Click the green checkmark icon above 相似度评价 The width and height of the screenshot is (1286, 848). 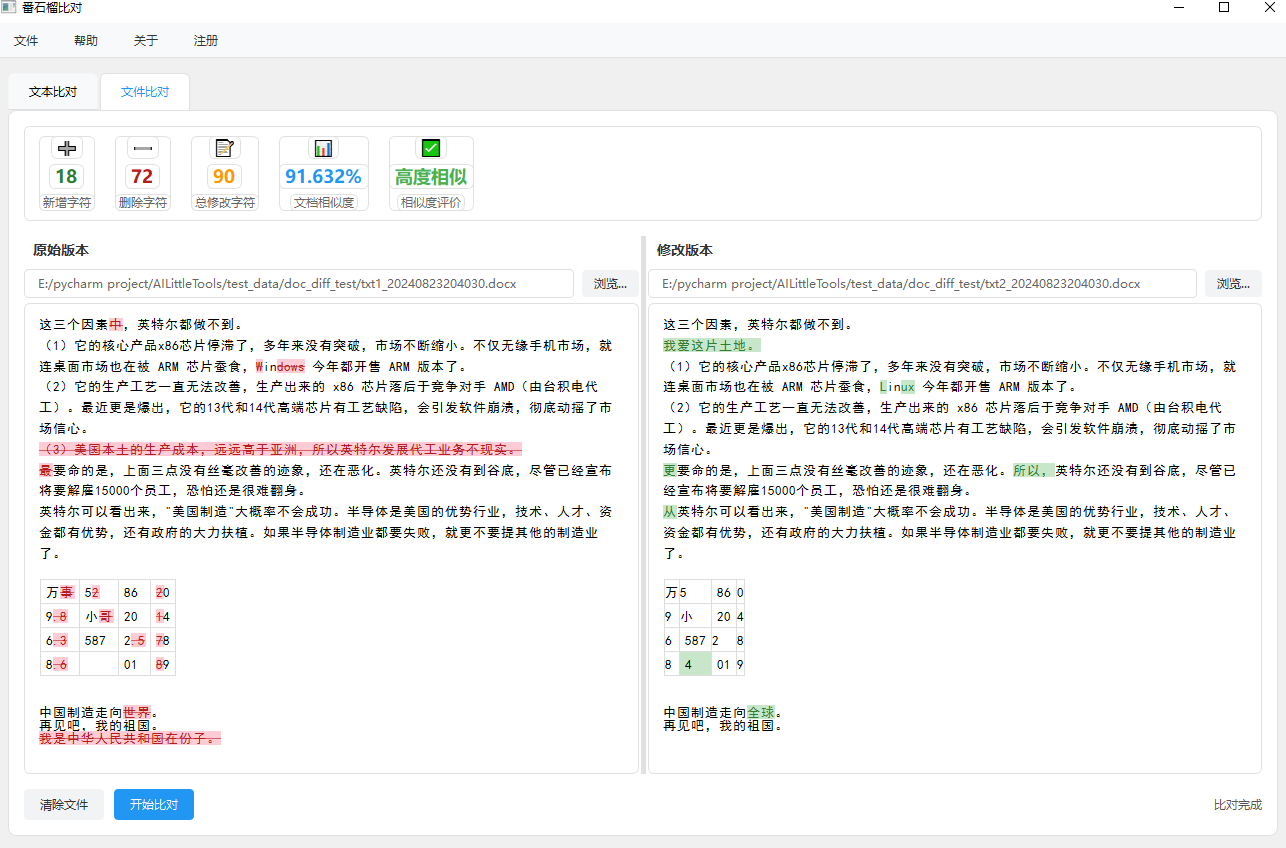coord(431,148)
